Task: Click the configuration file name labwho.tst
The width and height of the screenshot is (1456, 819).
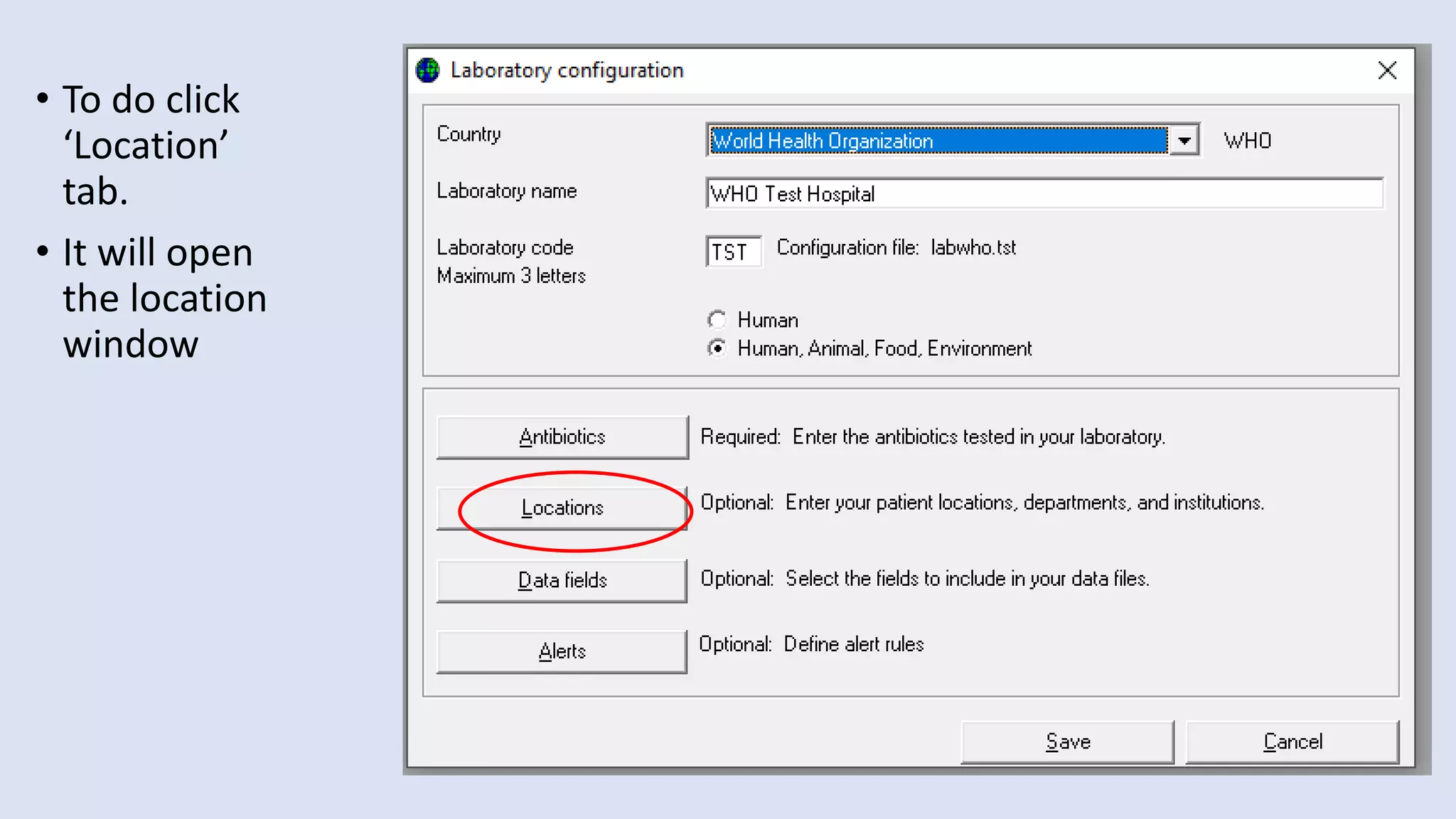Action: coord(973,247)
